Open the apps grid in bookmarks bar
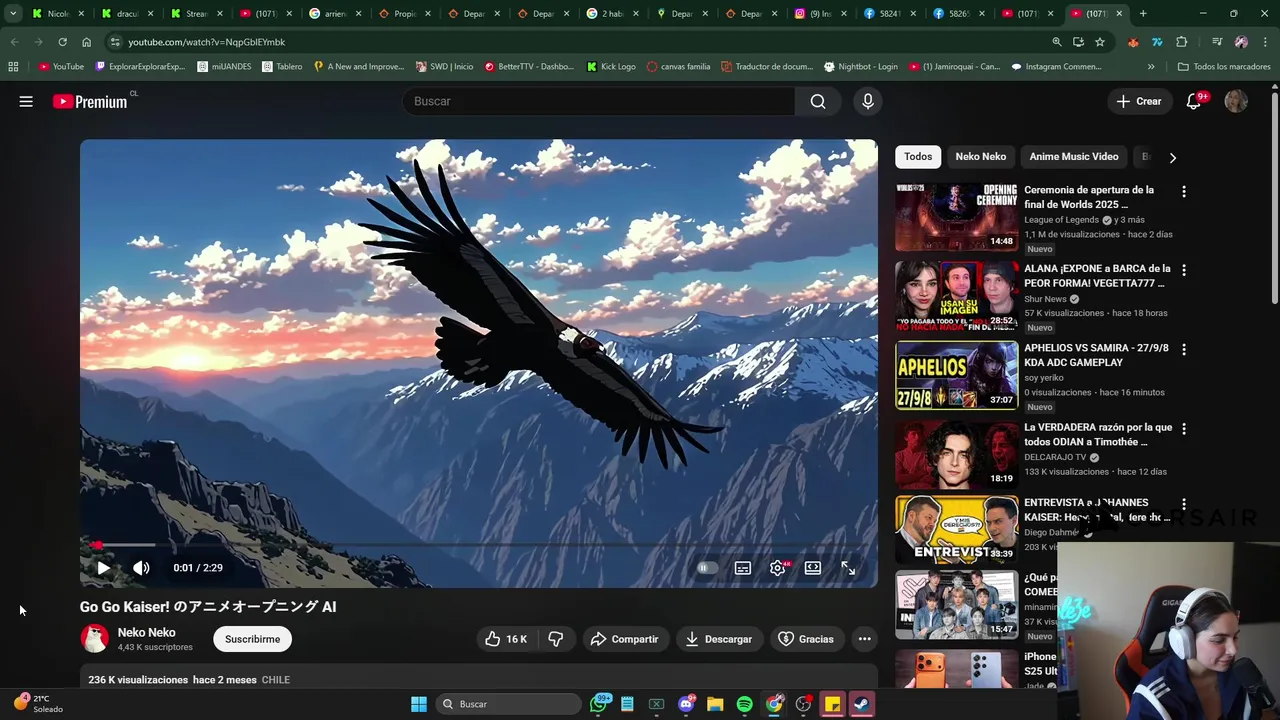Image resolution: width=1280 pixels, height=720 pixels. click(x=13, y=67)
